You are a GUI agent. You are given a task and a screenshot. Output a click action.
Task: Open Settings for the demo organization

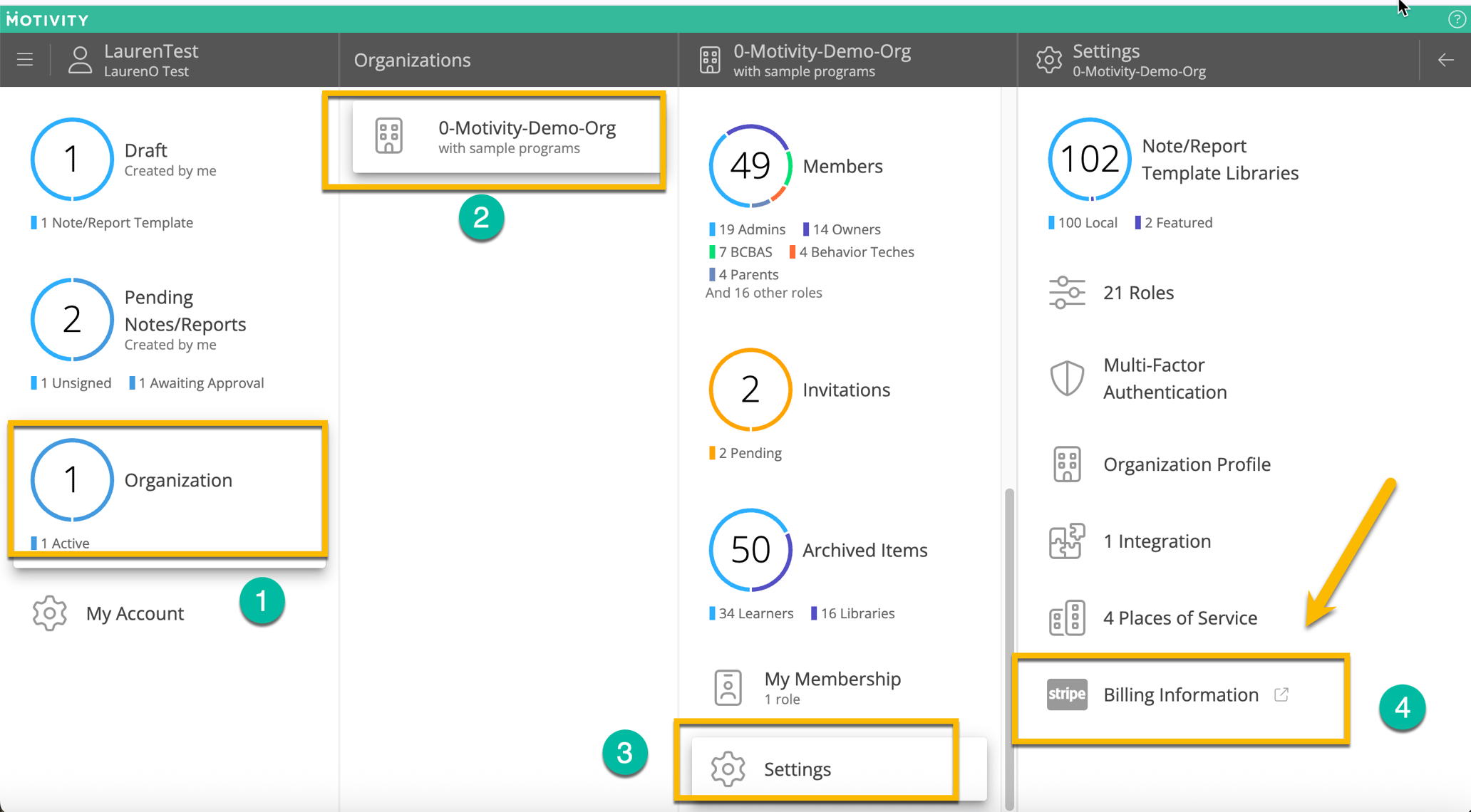[x=797, y=769]
